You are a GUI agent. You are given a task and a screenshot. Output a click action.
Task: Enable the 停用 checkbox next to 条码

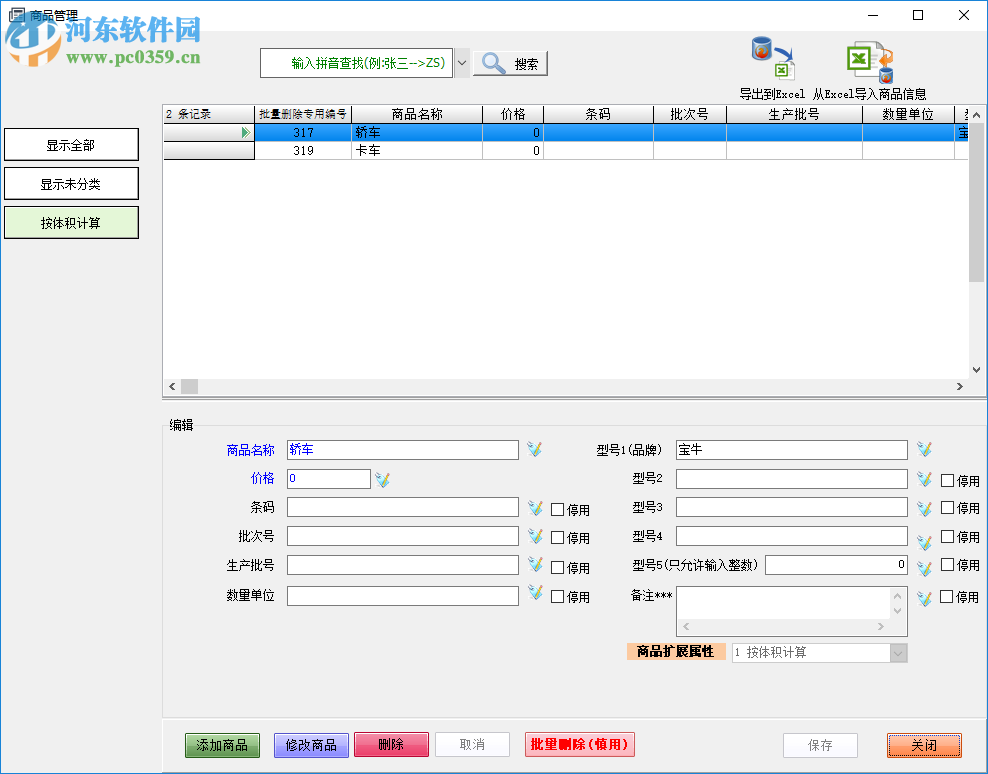pyautogui.click(x=557, y=507)
